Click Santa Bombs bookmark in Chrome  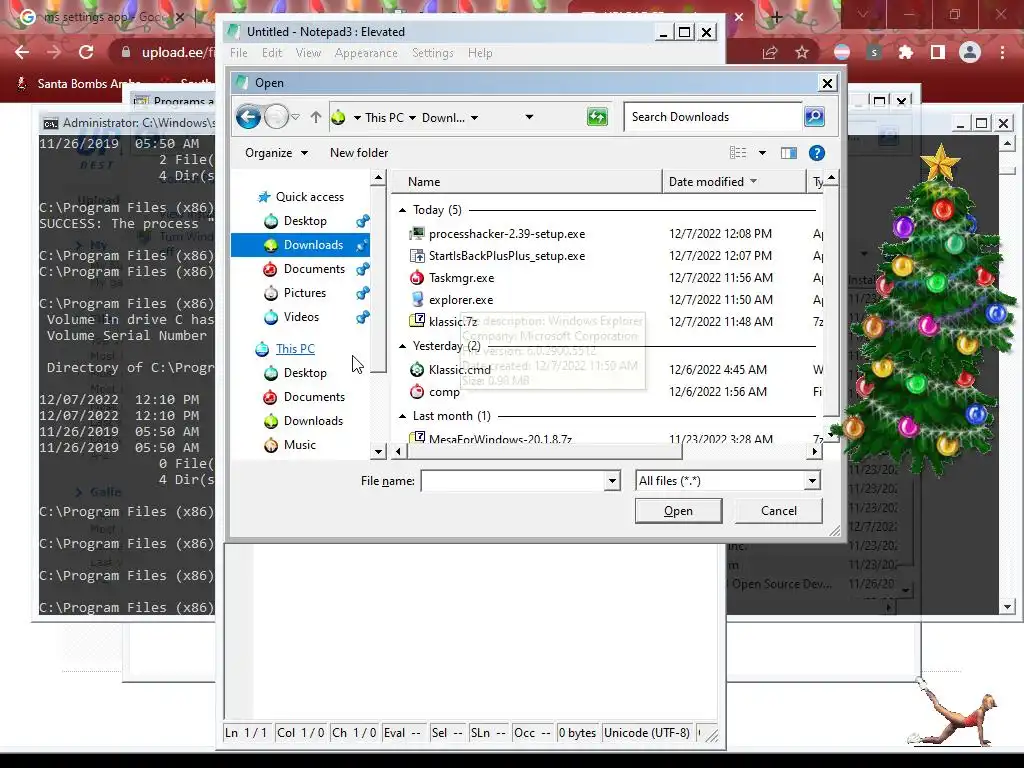tap(80, 84)
